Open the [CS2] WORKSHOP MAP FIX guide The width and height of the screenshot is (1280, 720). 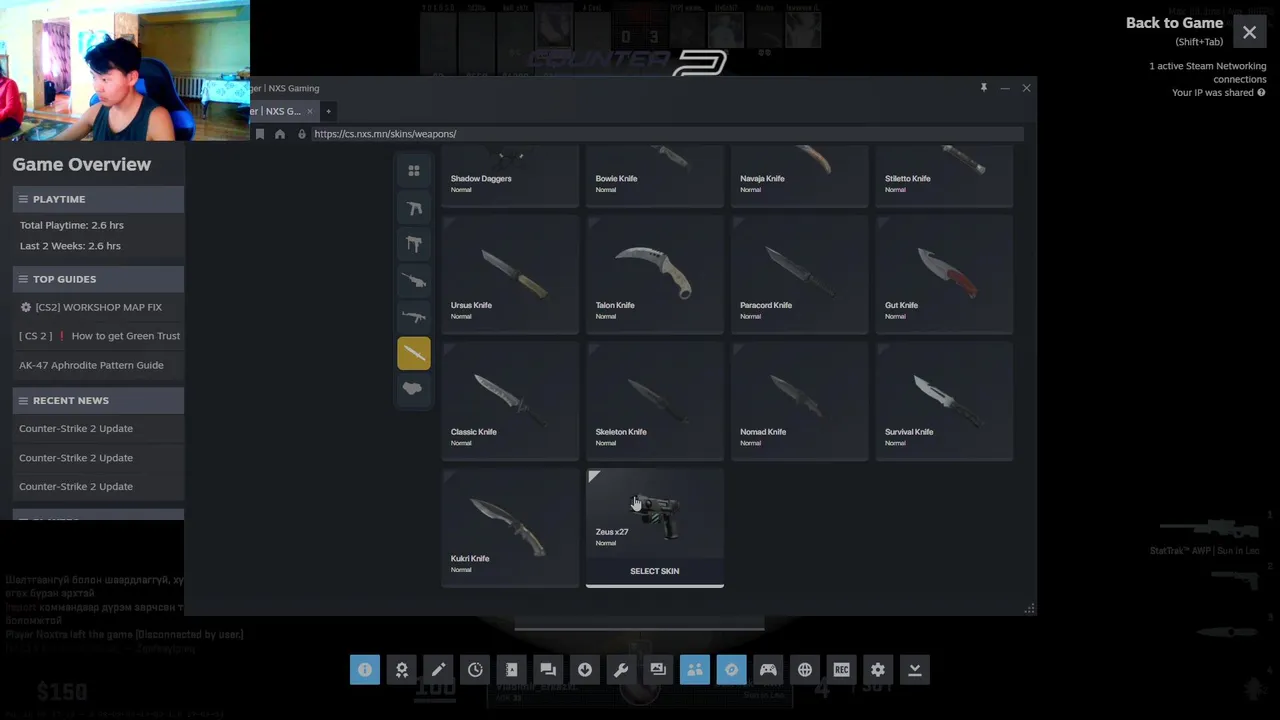pyautogui.click(x=98, y=307)
